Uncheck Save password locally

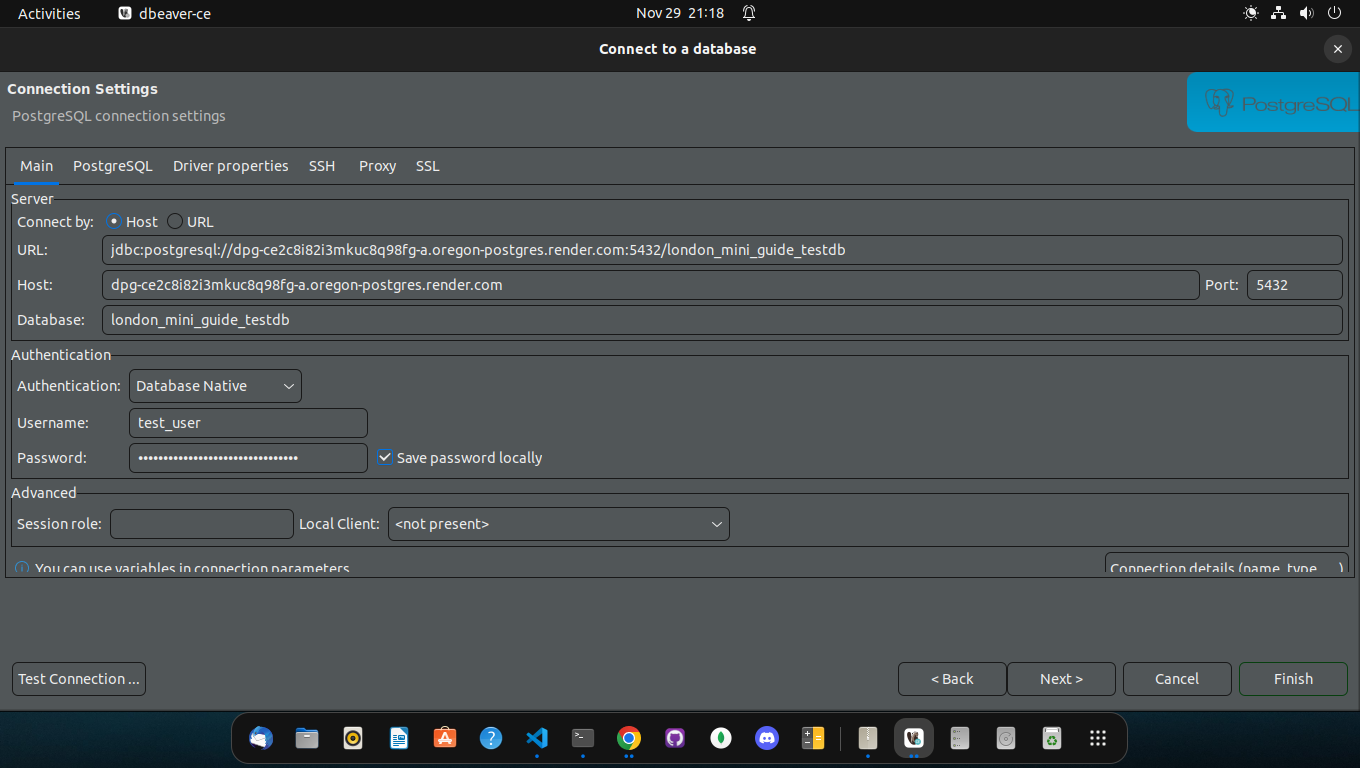click(385, 457)
